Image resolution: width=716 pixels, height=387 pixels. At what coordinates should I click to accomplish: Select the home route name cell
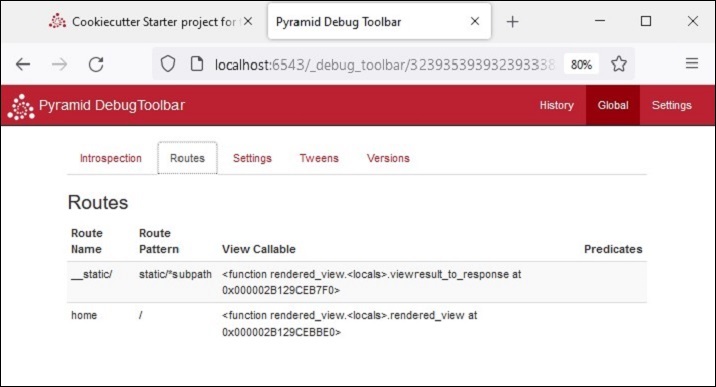tap(84, 315)
